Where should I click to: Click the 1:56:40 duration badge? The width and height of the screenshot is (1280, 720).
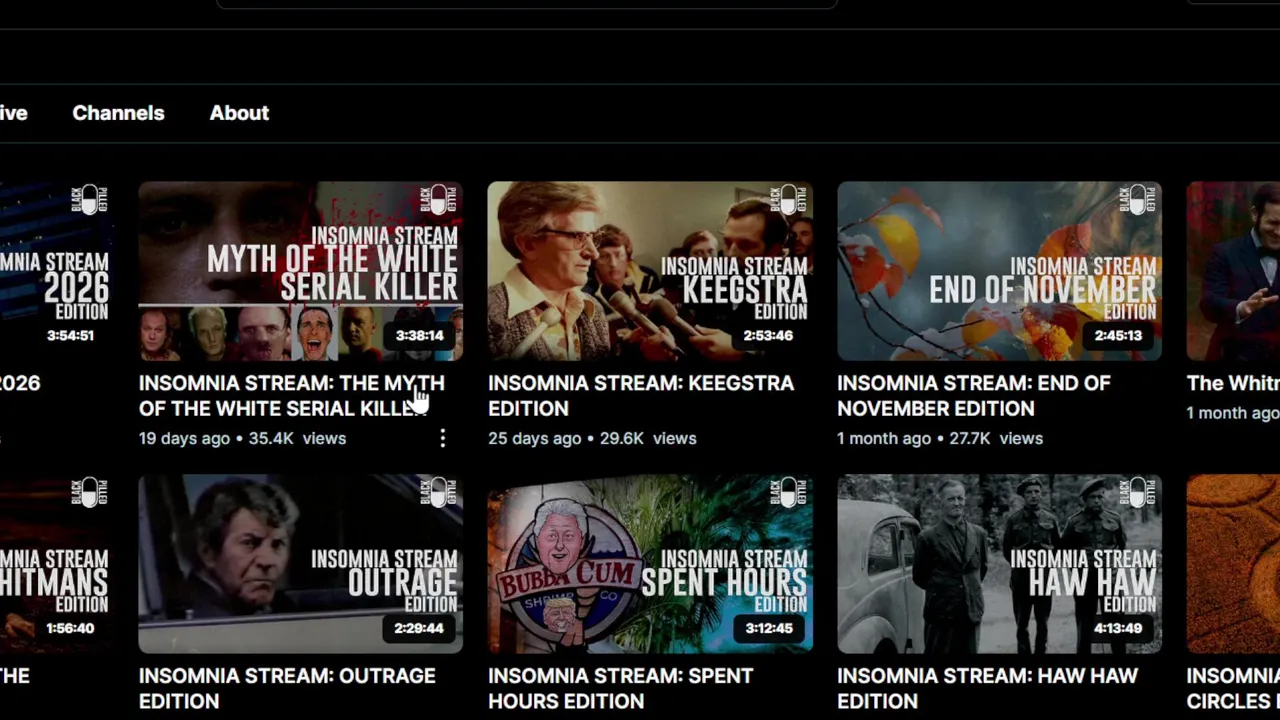[70, 628]
